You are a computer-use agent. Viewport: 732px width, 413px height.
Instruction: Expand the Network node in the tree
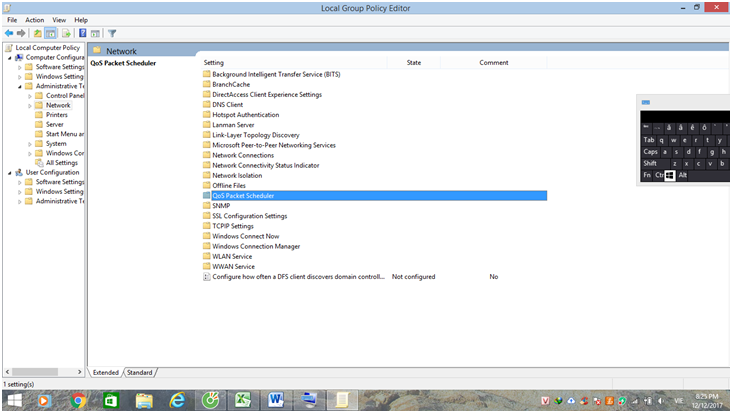(30, 105)
